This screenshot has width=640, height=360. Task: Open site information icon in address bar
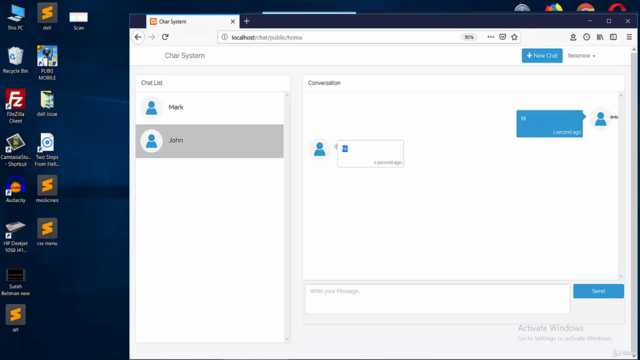point(224,37)
